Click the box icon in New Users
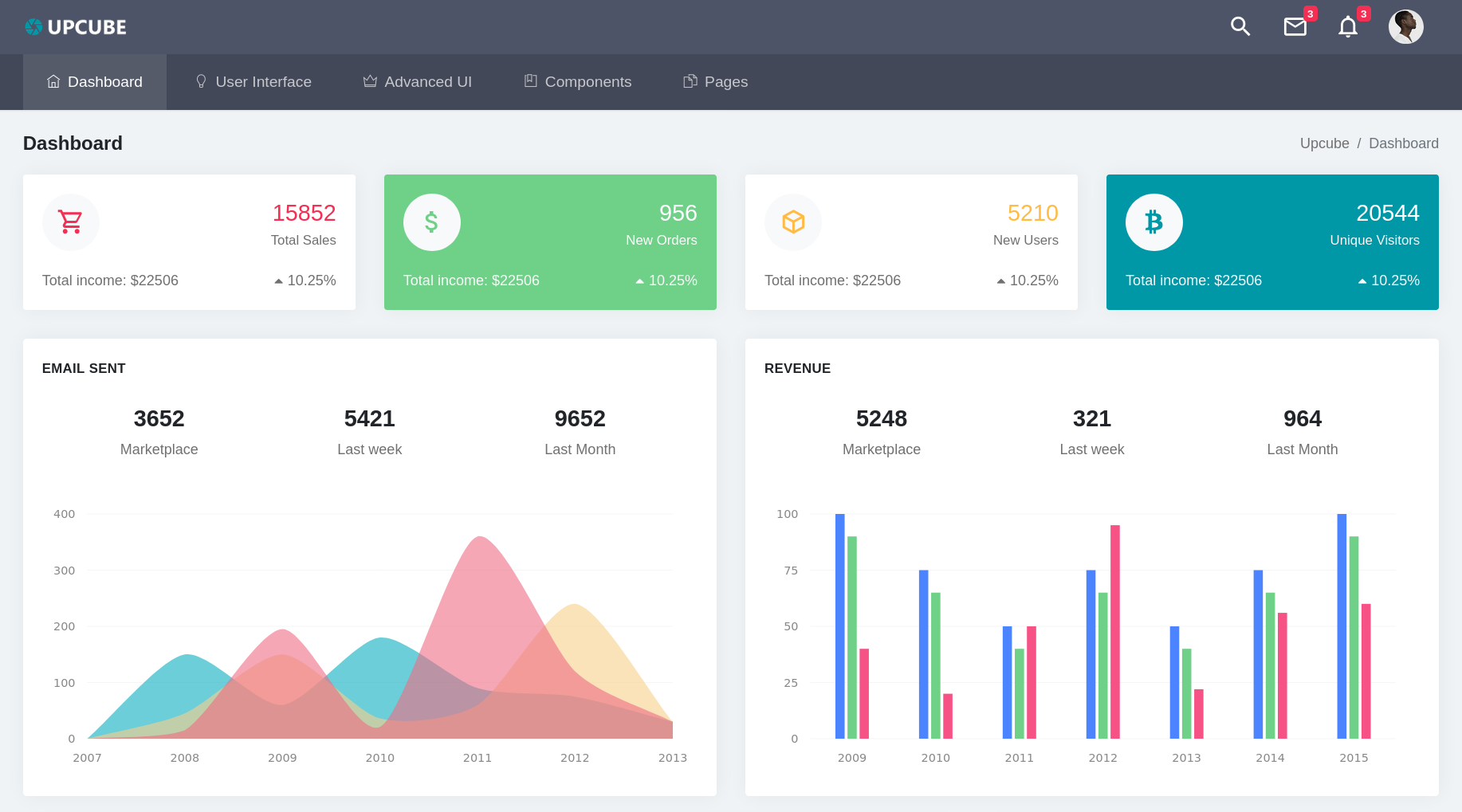 tap(792, 222)
